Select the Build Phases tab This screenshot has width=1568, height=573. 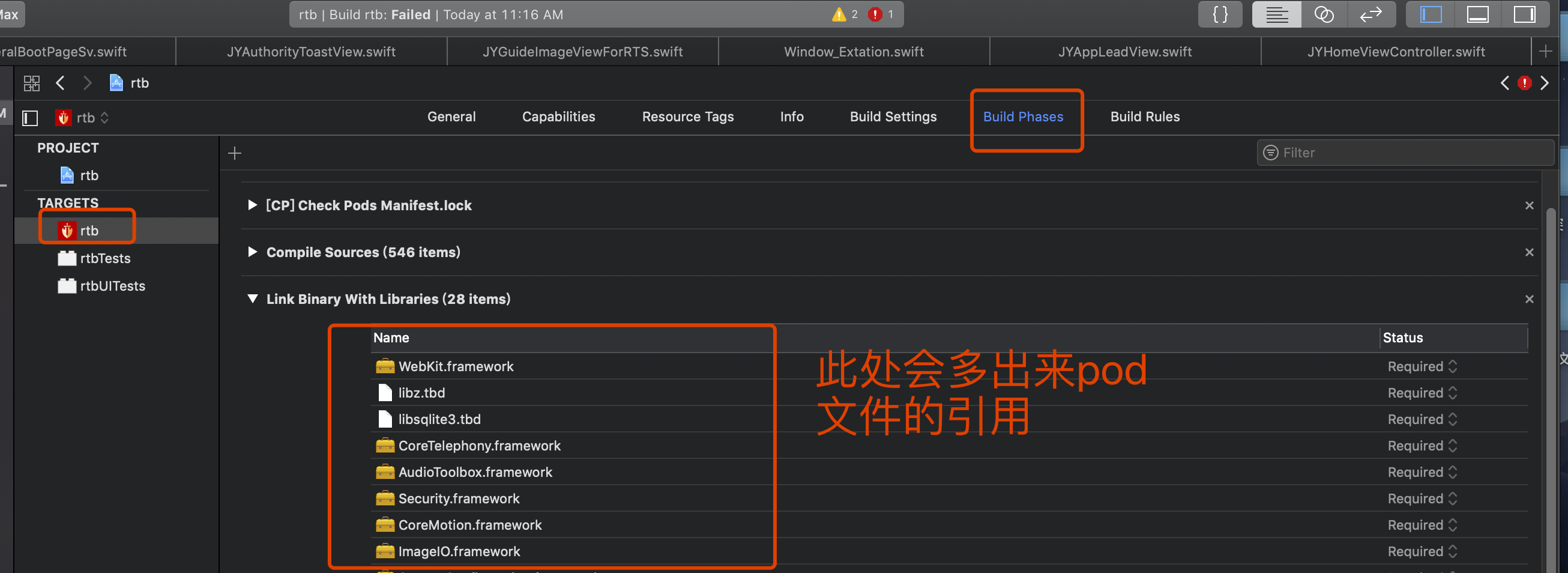1023,117
